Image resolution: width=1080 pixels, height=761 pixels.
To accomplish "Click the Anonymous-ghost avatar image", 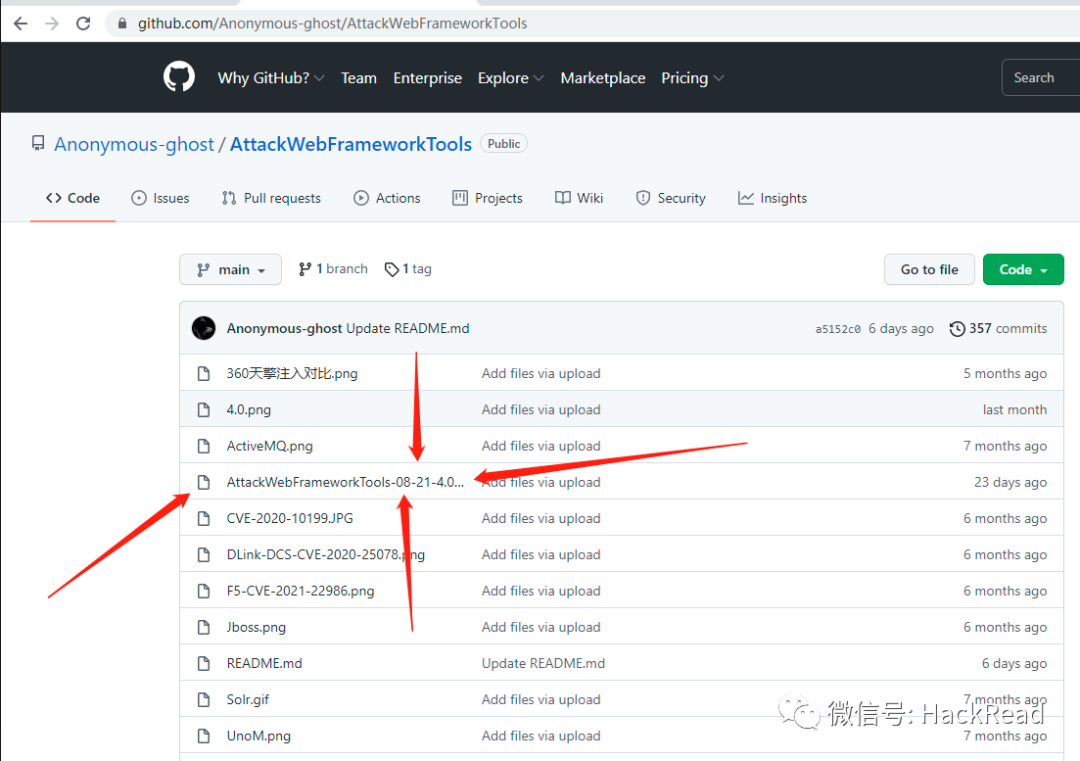I will tap(204, 329).
